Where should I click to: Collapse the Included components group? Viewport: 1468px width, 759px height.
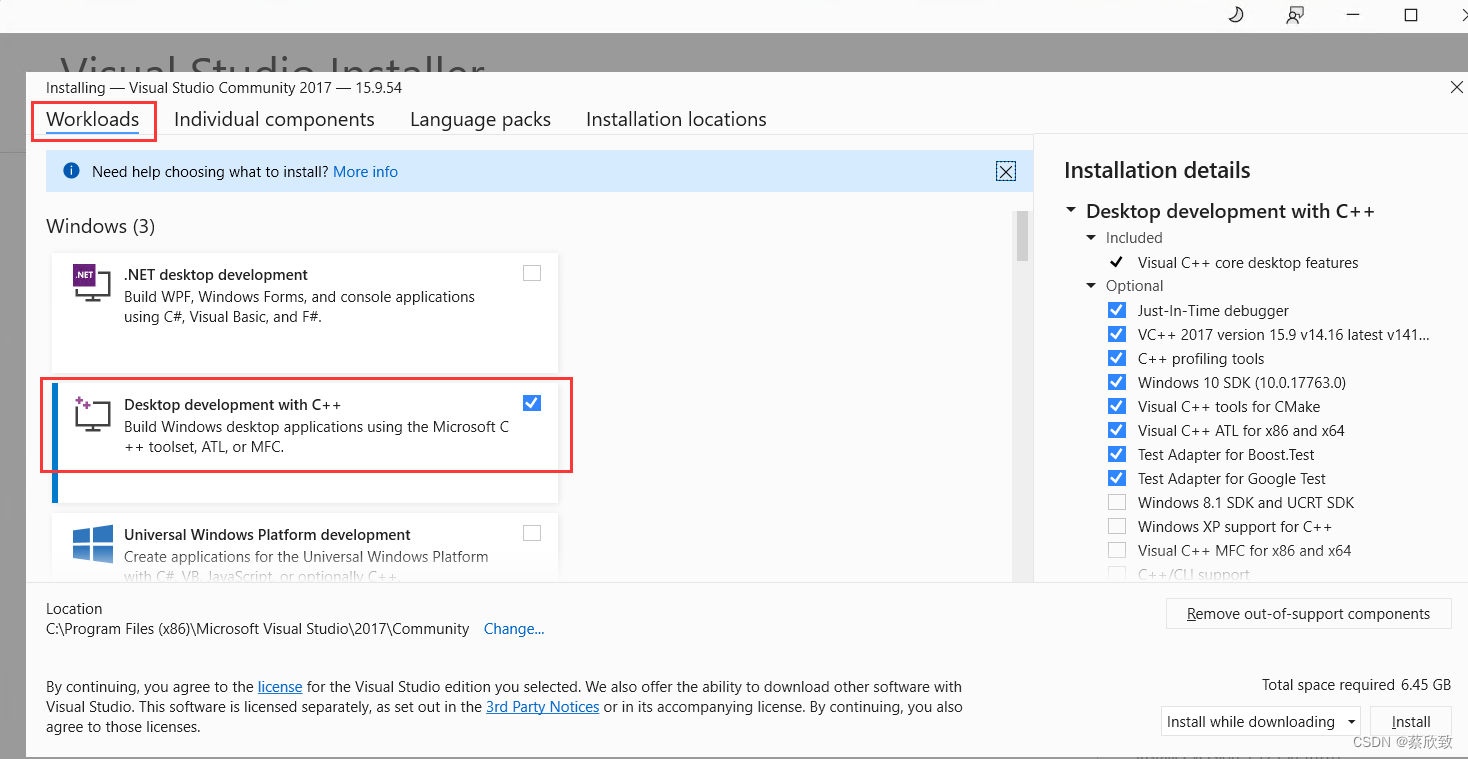(x=1091, y=238)
